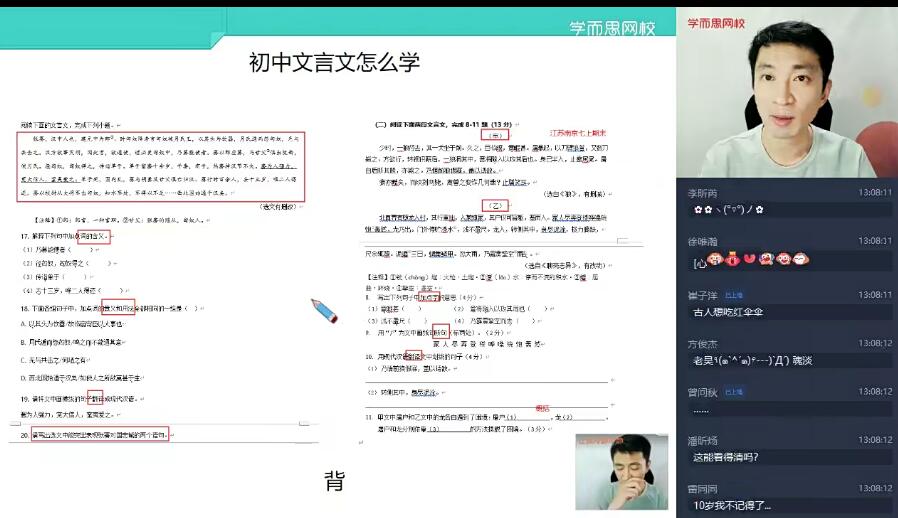898x518 pixels.
Task: Click the blue pencil cursor icon
Action: [x=324, y=310]
